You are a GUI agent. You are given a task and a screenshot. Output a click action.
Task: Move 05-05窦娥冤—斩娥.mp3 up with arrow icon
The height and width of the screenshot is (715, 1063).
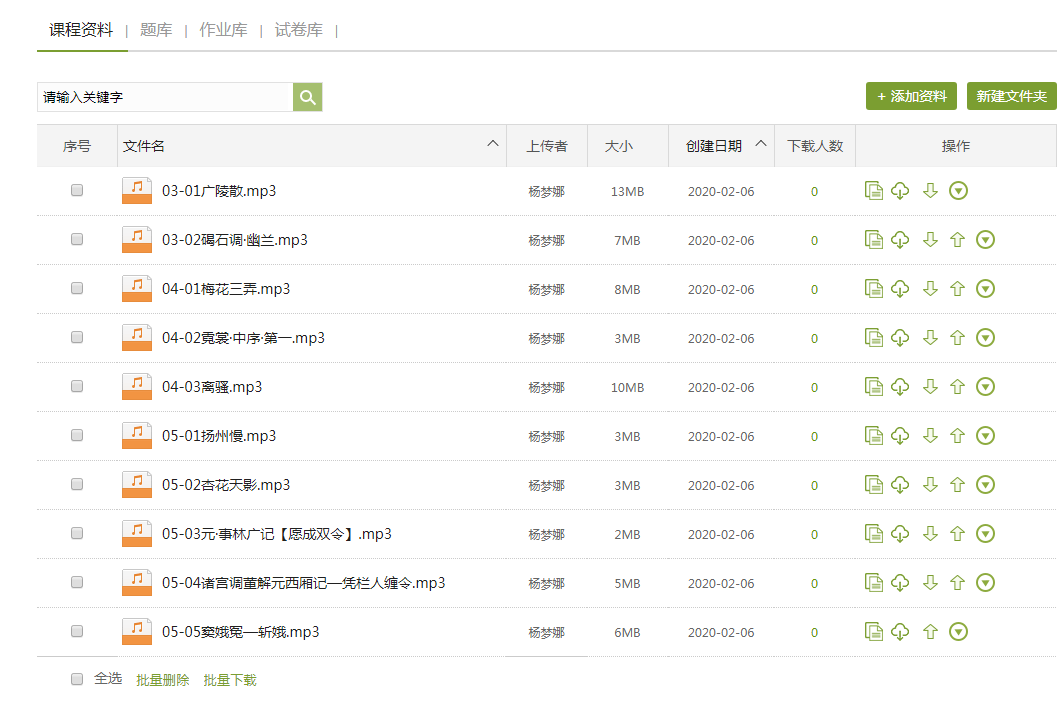(930, 632)
